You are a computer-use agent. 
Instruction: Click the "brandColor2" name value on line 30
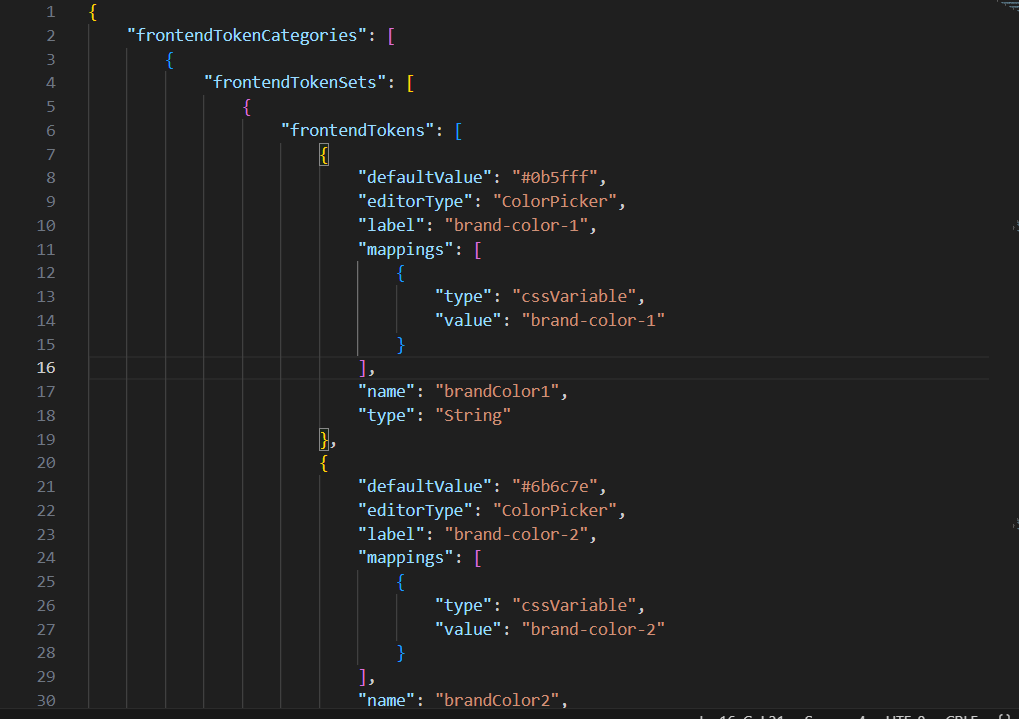(497, 700)
